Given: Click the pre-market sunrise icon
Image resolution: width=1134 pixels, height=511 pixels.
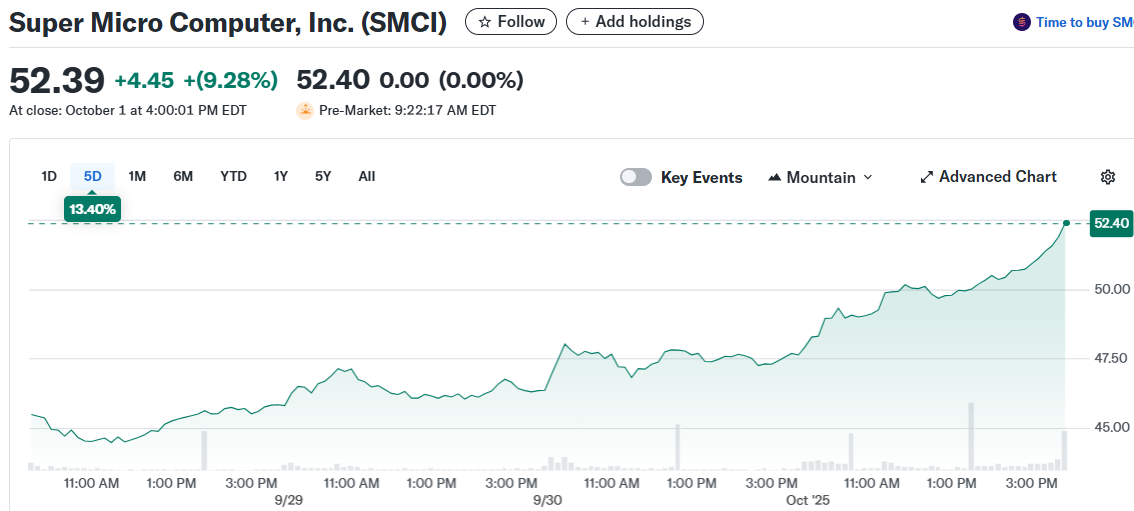Looking at the screenshot, I should [305, 111].
